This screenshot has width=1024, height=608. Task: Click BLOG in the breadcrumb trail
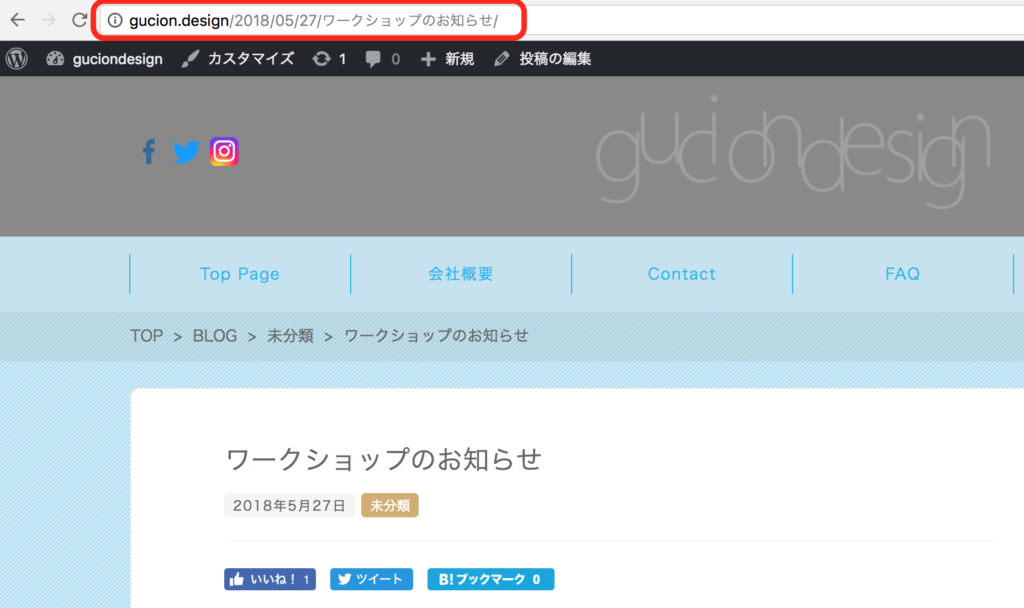[215, 336]
